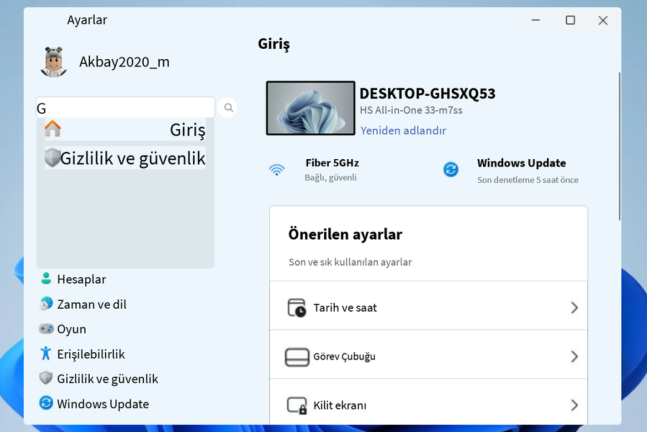
Task: Expand the Tarih ve saat chevron
Action: [x=574, y=308]
